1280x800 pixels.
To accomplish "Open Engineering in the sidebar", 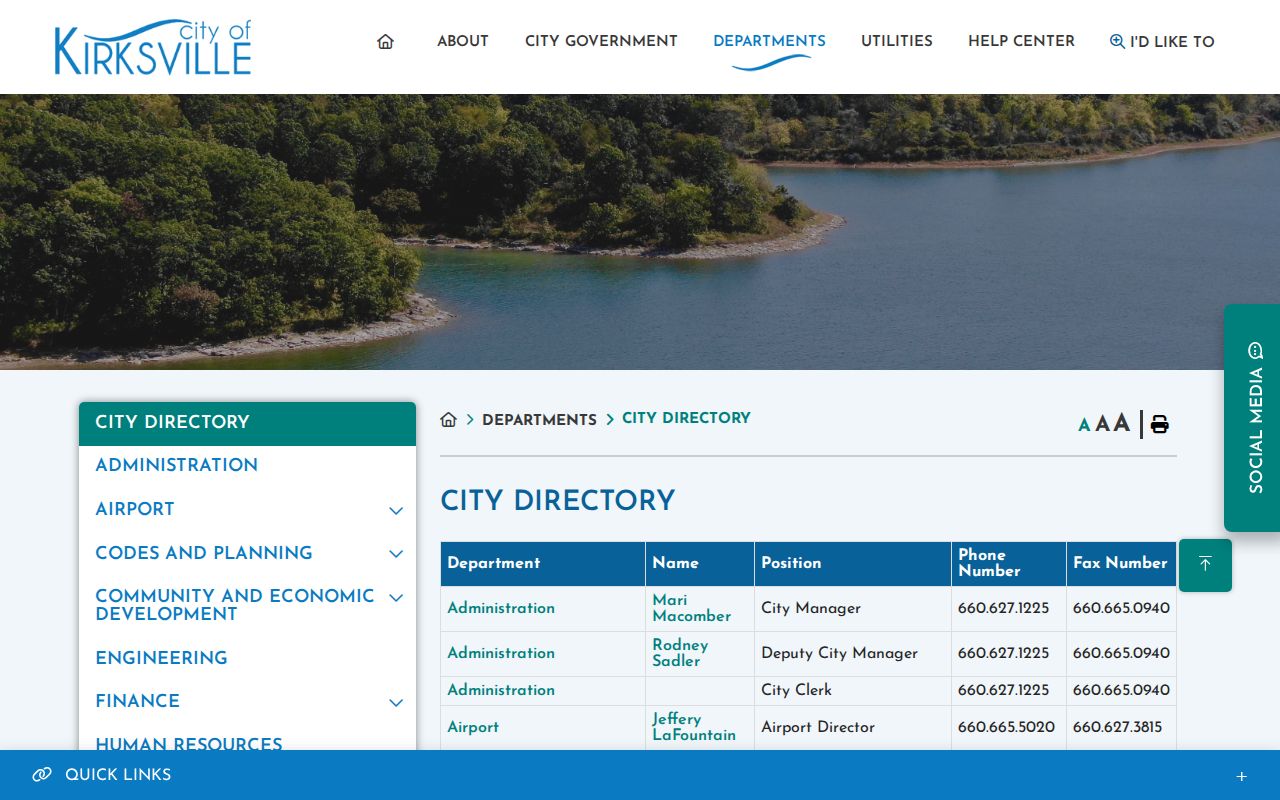I will click(161, 658).
